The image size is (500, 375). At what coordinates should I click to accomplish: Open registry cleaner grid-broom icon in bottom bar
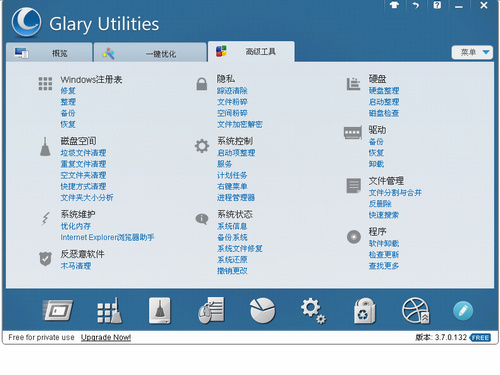[x=109, y=311]
